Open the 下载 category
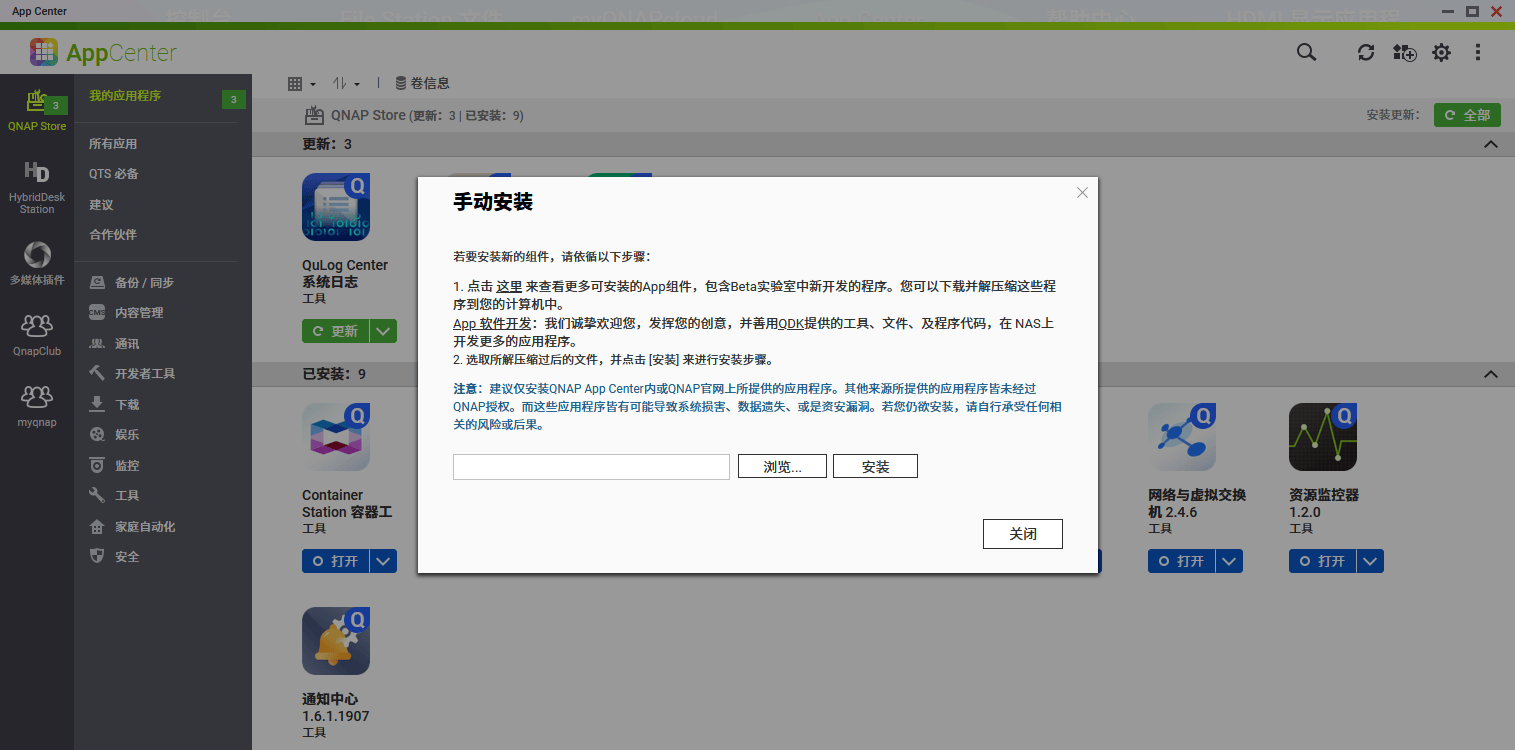The image size is (1515, 750). pyautogui.click(x=114, y=405)
